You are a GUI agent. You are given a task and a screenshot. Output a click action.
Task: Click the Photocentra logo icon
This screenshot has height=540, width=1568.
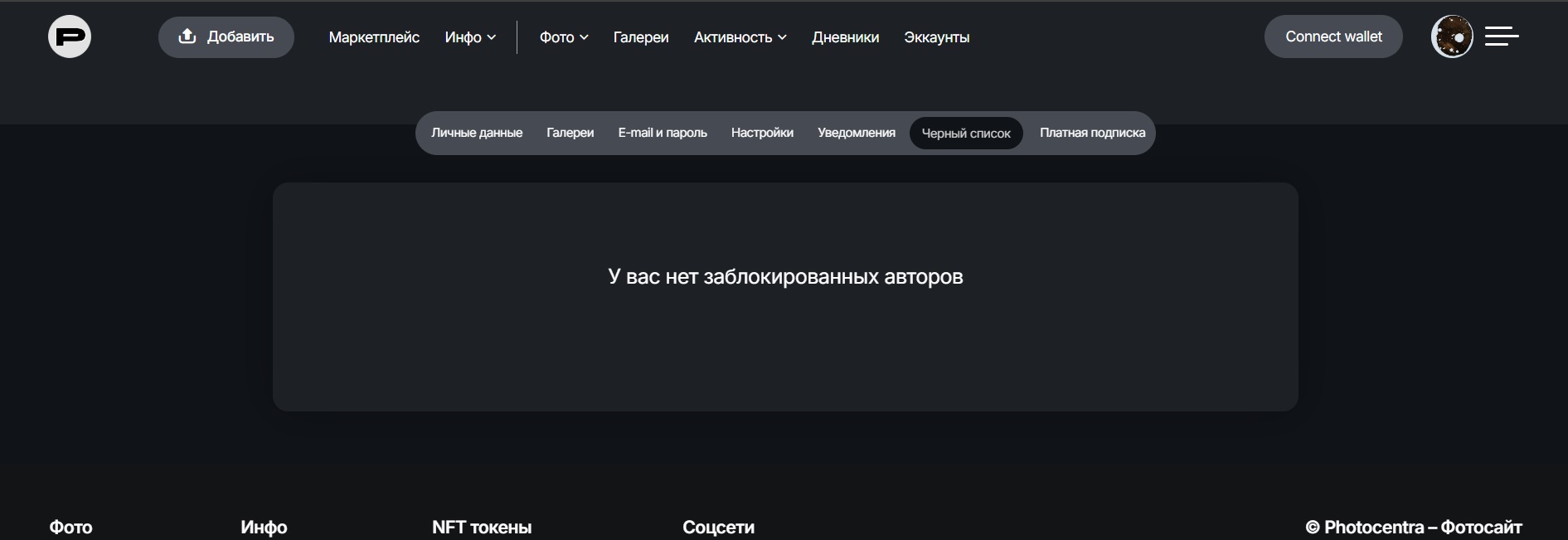coord(70,37)
